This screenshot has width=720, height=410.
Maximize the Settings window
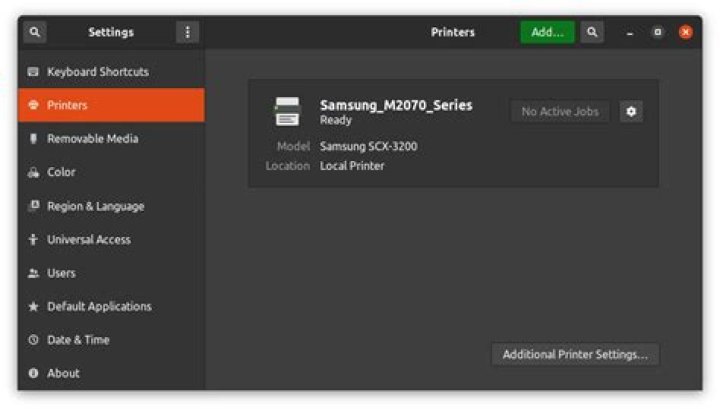[658, 32]
